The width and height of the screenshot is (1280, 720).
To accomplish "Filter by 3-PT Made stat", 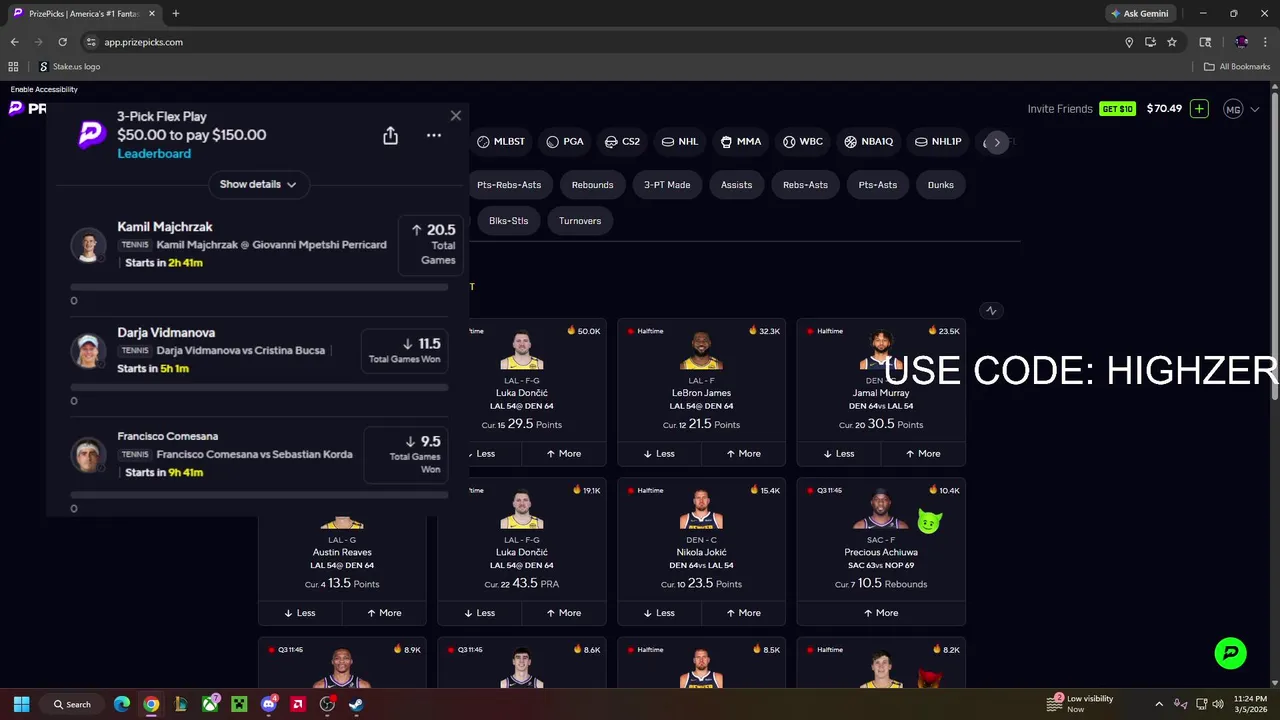I will click(x=667, y=185).
